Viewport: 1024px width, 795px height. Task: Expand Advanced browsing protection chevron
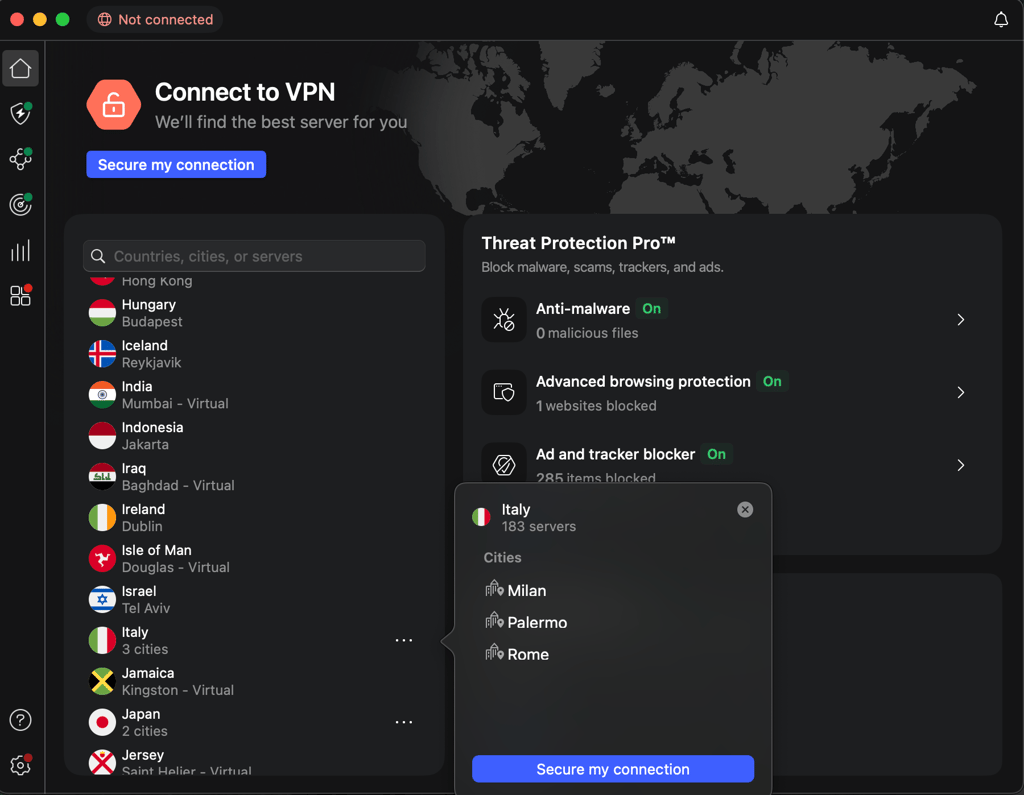[961, 392]
